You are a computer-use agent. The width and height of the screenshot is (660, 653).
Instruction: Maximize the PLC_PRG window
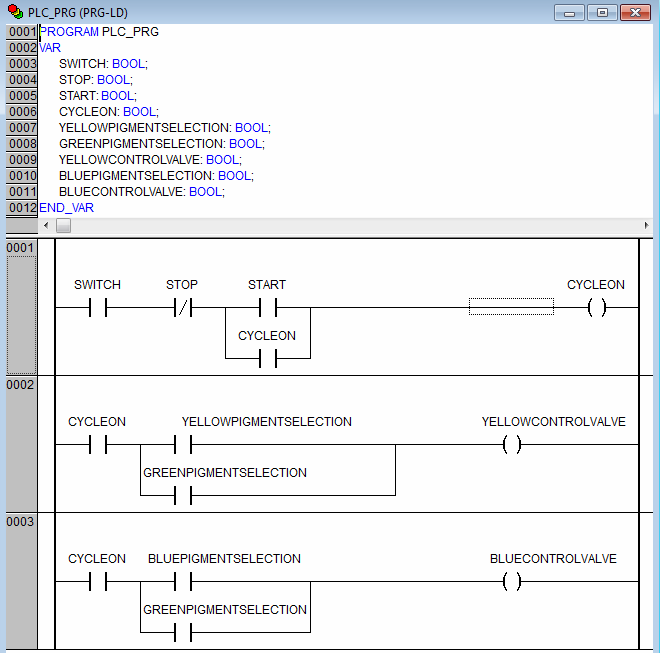pyautogui.click(x=602, y=13)
